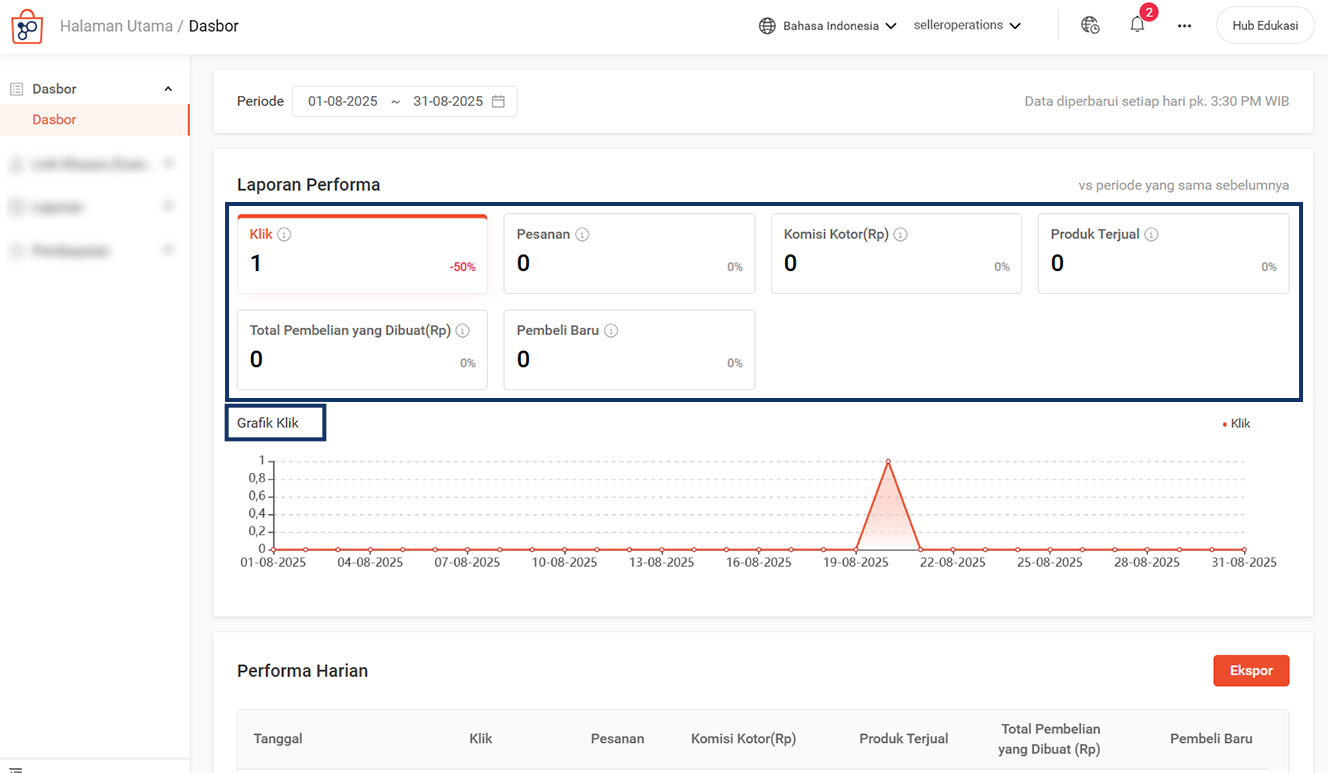Select the Komisi Kotor(Rp) metric card
This screenshot has height=773, width=1328.
(896, 253)
